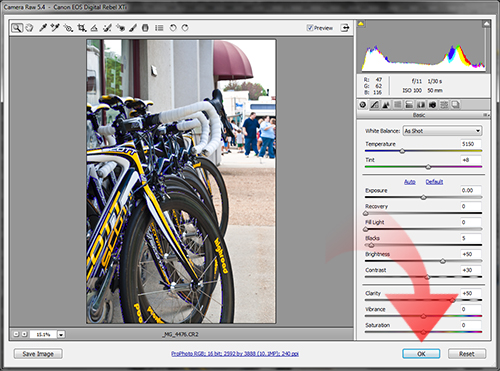This screenshot has width=500, height=371.
Task: Select the Color Sampler tool
Action: [x=55, y=28]
